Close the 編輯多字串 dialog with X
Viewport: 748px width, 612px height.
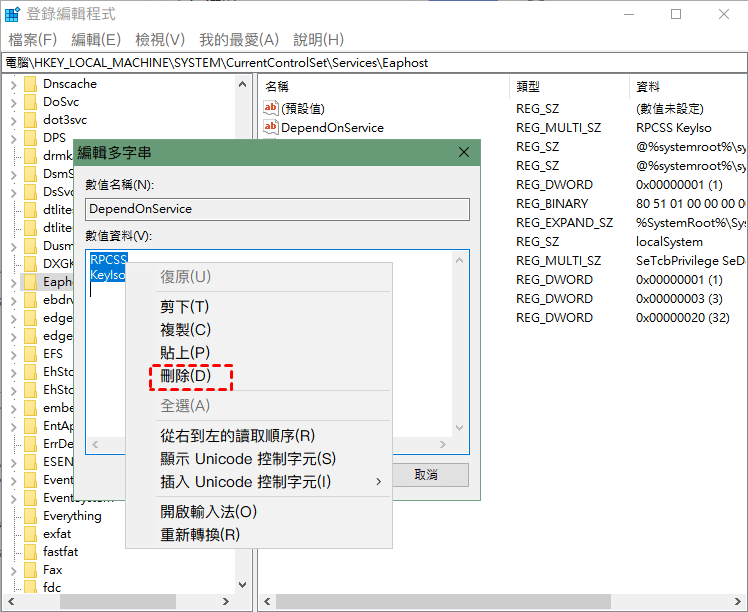point(464,153)
